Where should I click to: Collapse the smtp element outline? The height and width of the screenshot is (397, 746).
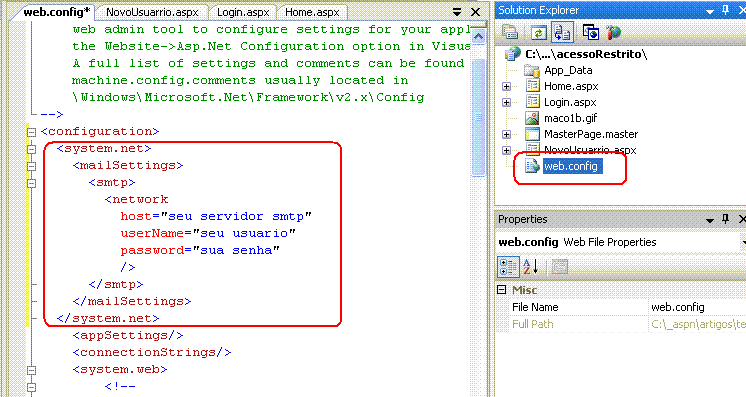pos(31,183)
